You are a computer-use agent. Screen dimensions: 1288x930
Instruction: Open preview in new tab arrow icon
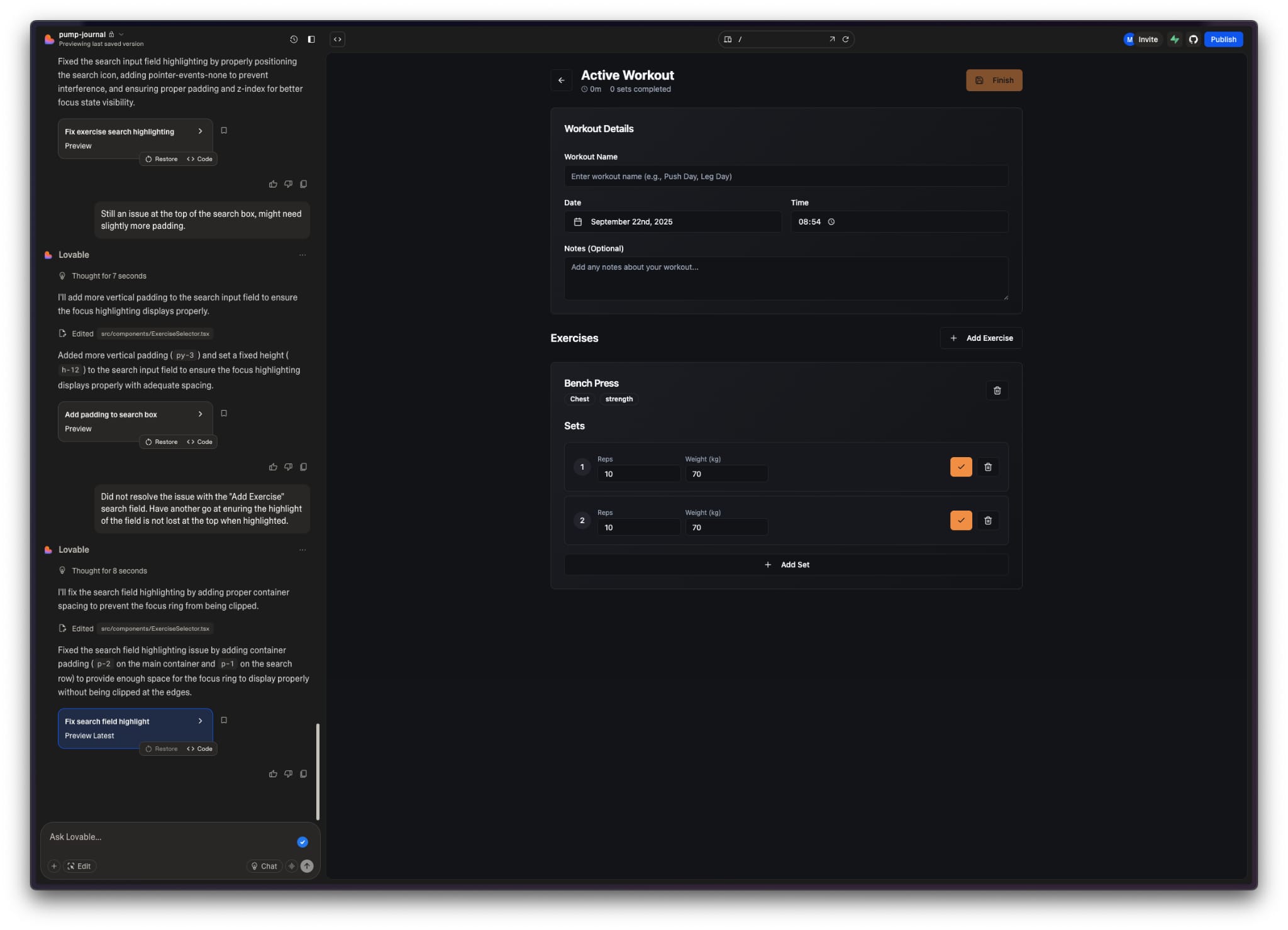831,39
